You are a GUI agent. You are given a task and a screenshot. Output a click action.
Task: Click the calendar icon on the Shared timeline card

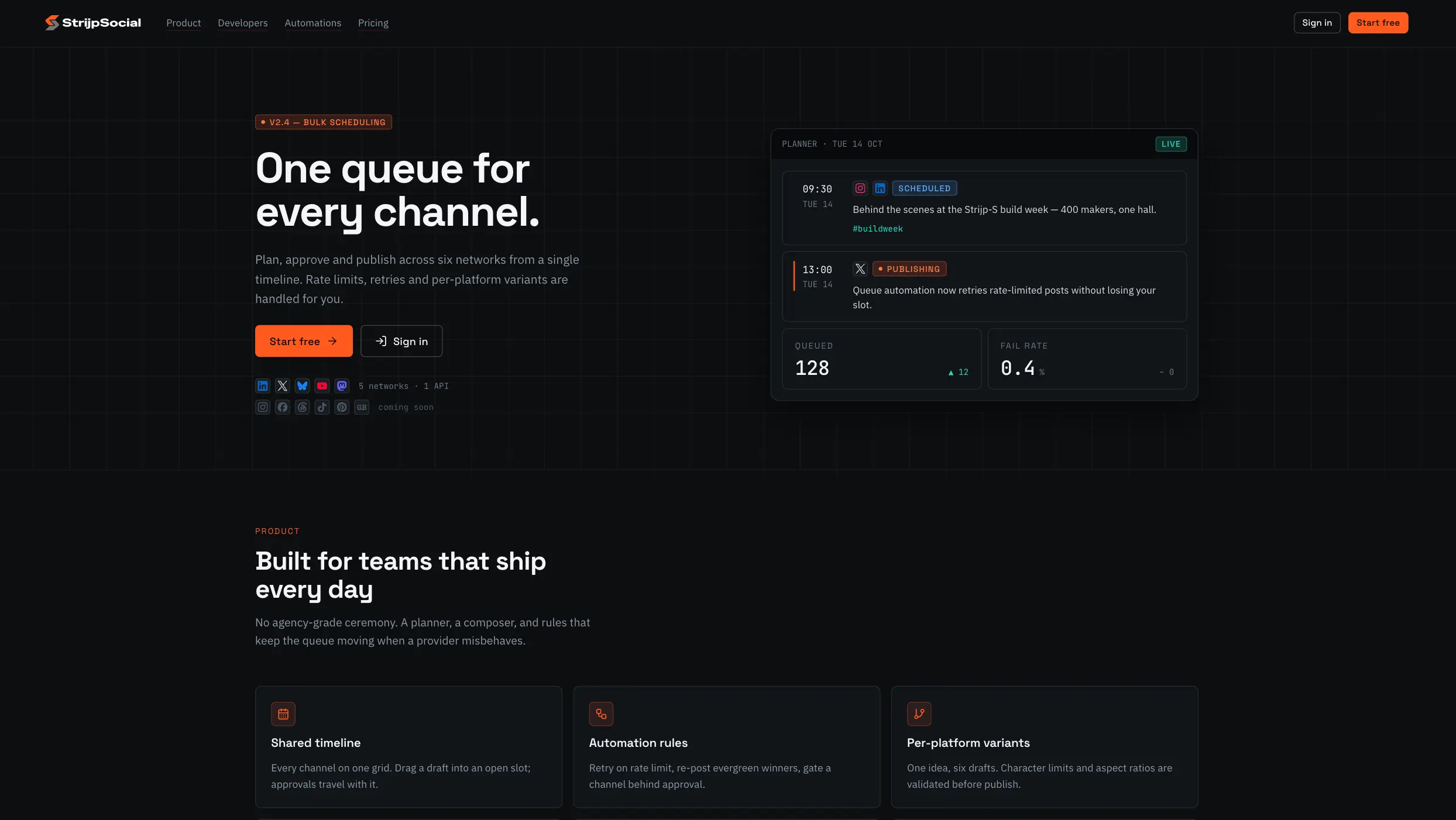point(283,714)
